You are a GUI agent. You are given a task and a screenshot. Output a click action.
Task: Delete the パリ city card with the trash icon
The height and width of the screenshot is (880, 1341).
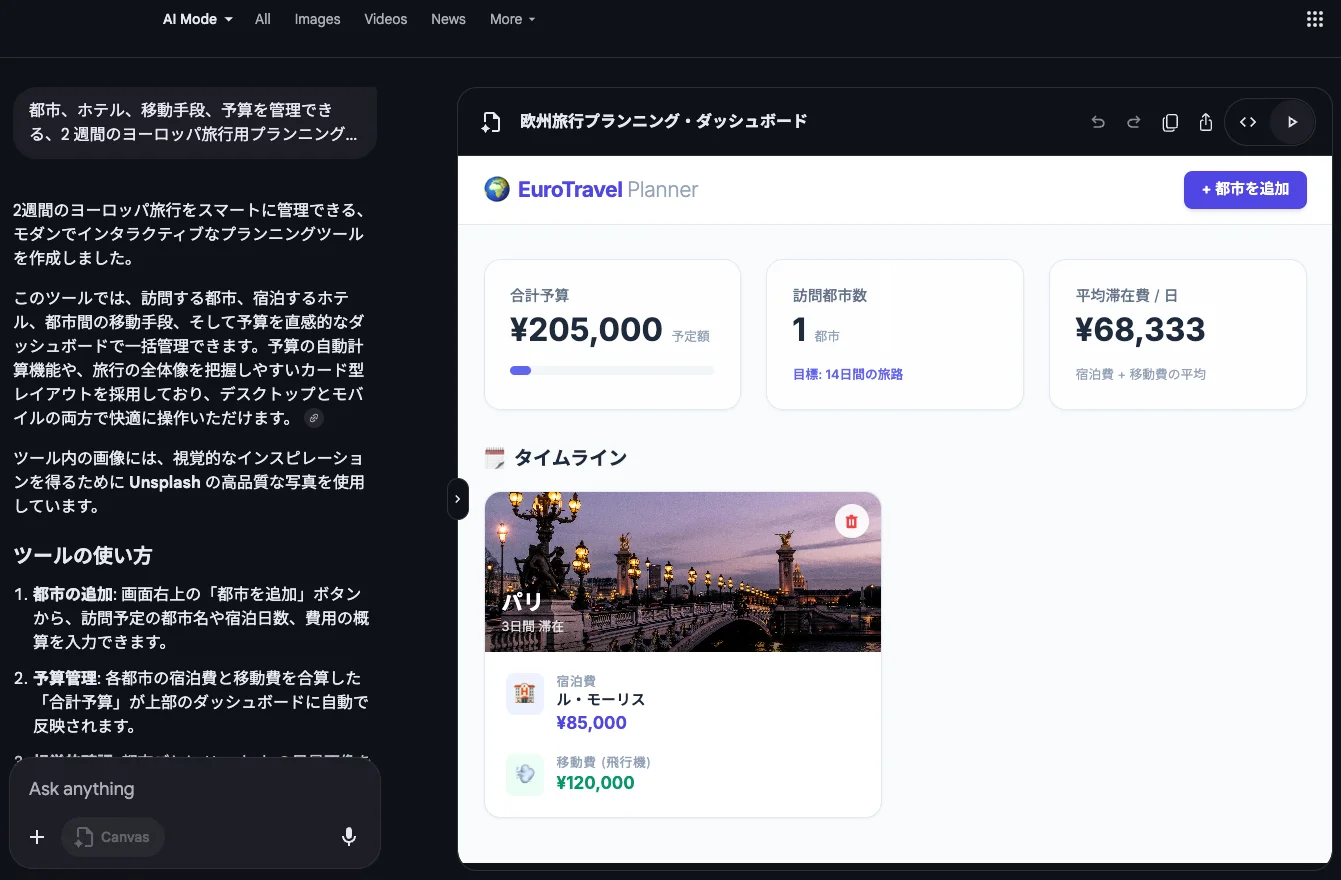(851, 521)
